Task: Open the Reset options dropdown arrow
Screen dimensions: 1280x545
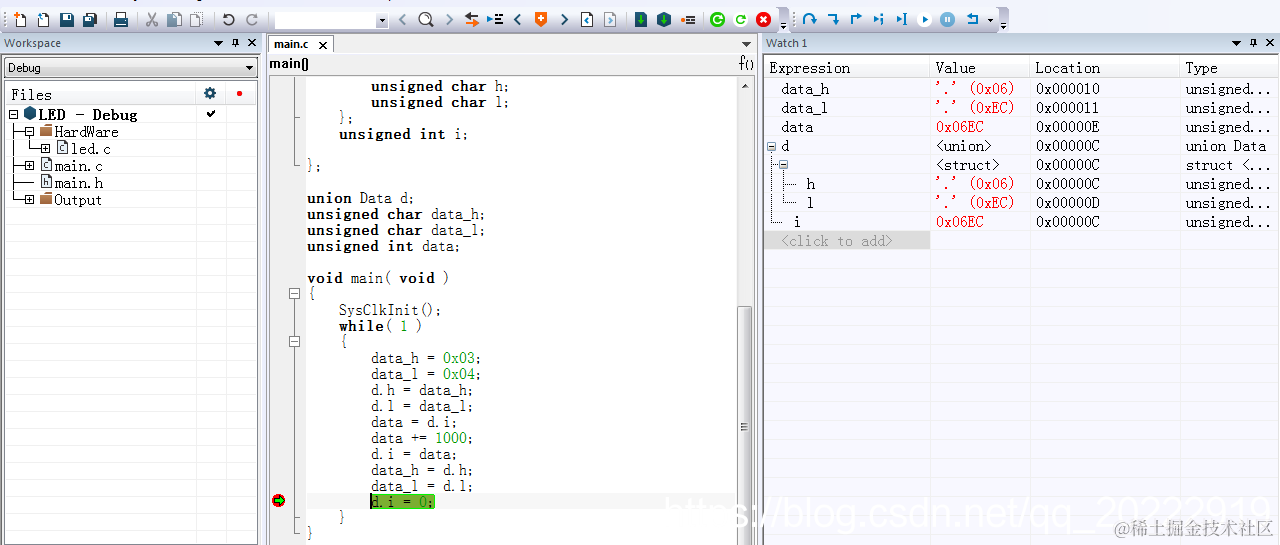Action: point(990,20)
